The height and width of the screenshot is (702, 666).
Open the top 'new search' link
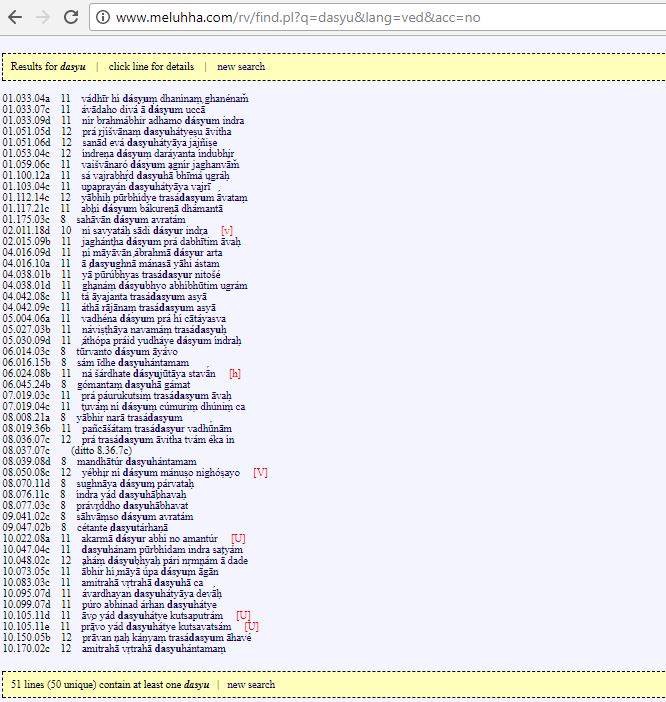tap(241, 66)
